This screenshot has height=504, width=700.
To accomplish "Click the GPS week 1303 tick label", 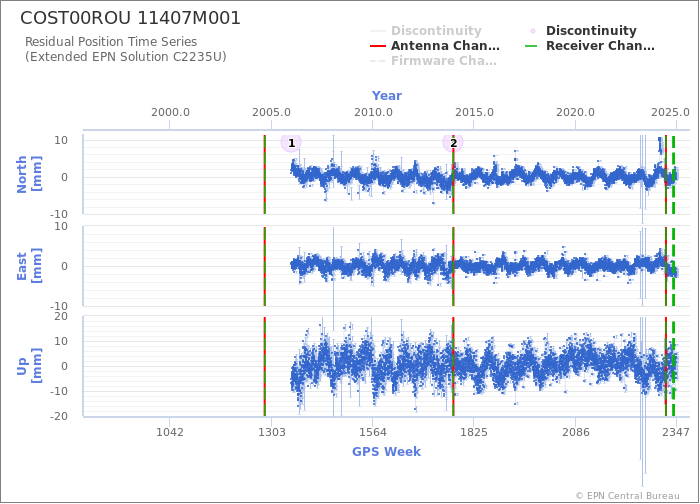I will [x=272, y=432].
